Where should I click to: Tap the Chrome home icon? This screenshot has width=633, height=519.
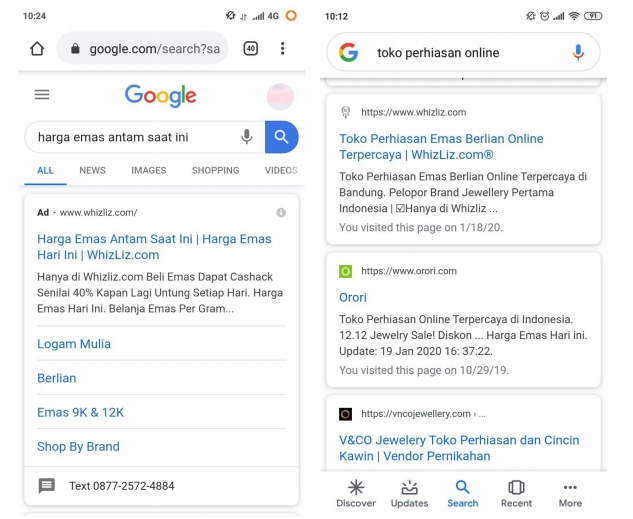coord(37,49)
